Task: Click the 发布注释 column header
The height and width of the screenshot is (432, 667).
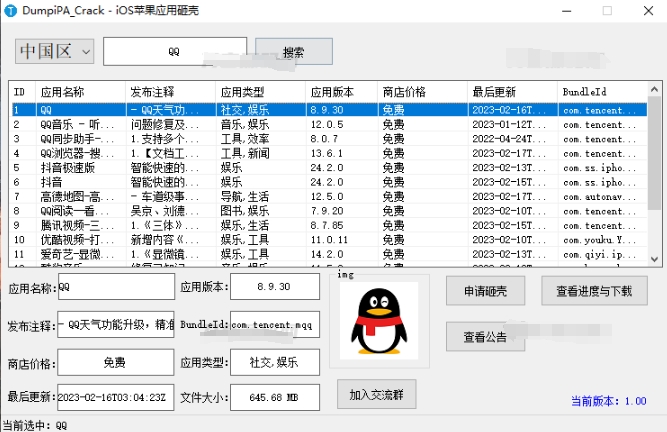Action: click(171, 92)
